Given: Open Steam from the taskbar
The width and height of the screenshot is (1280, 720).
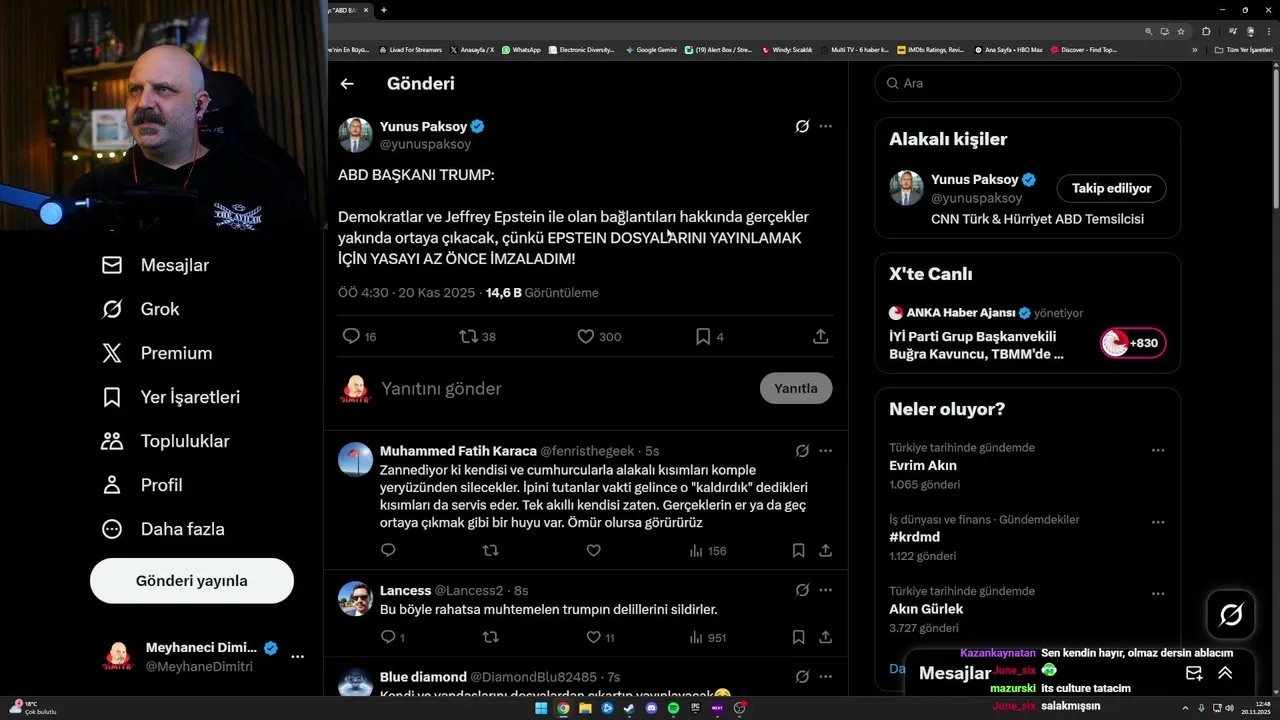Looking at the screenshot, I should (x=629, y=708).
